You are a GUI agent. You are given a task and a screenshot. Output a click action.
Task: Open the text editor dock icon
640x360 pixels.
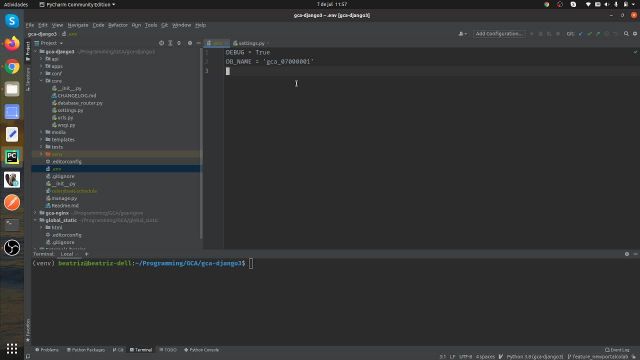coord(12,134)
